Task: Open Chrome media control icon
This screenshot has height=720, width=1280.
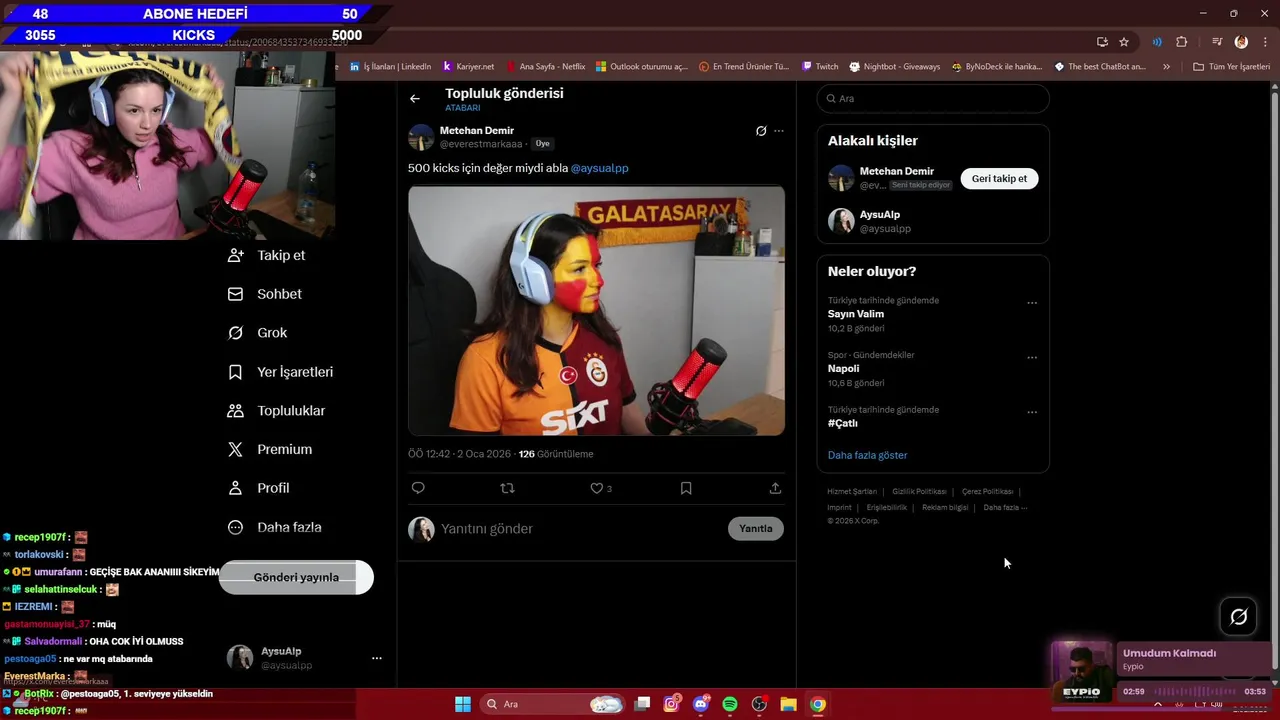Action: click(x=1217, y=42)
